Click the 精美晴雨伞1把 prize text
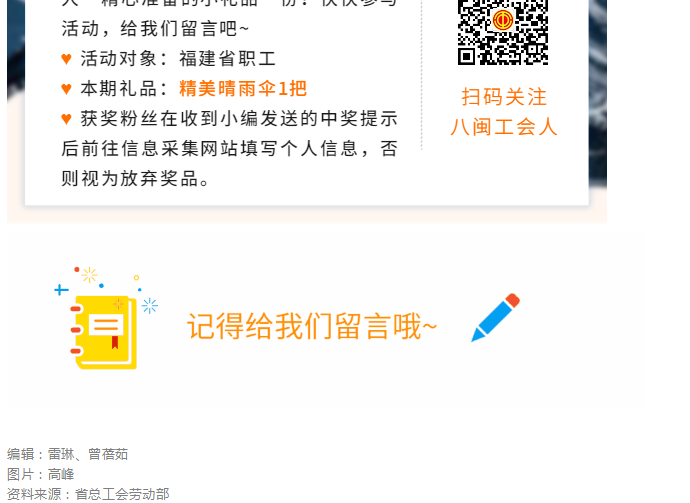The height and width of the screenshot is (503, 690). pyautogui.click(x=243, y=89)
